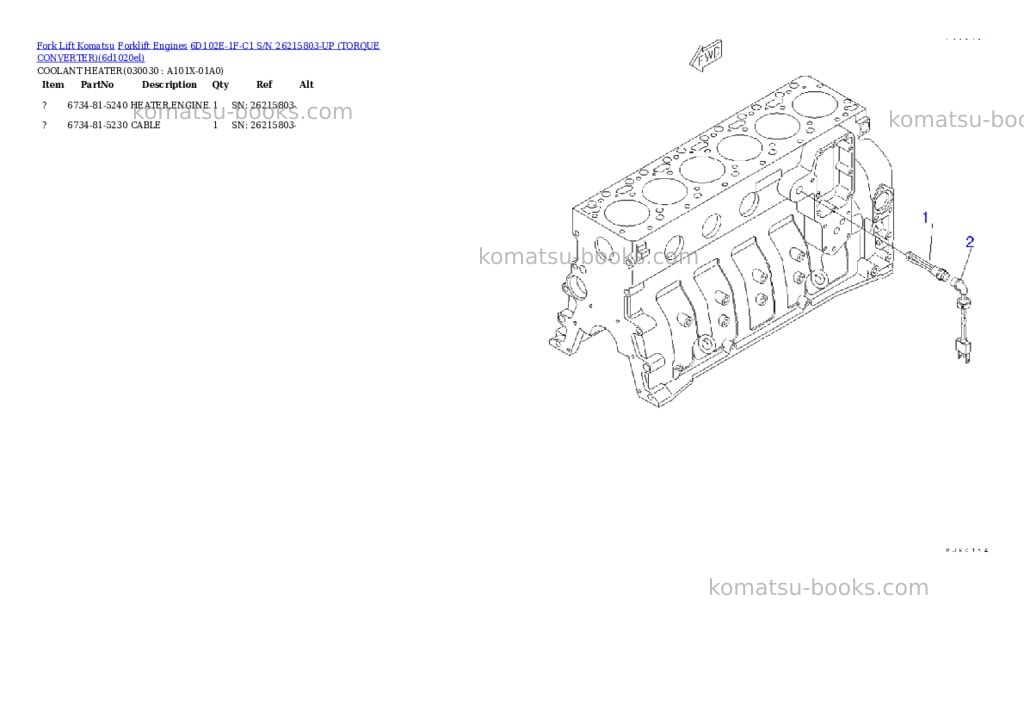
Task: Click callout number 1 in the diagram
Action: click(925, 218)
